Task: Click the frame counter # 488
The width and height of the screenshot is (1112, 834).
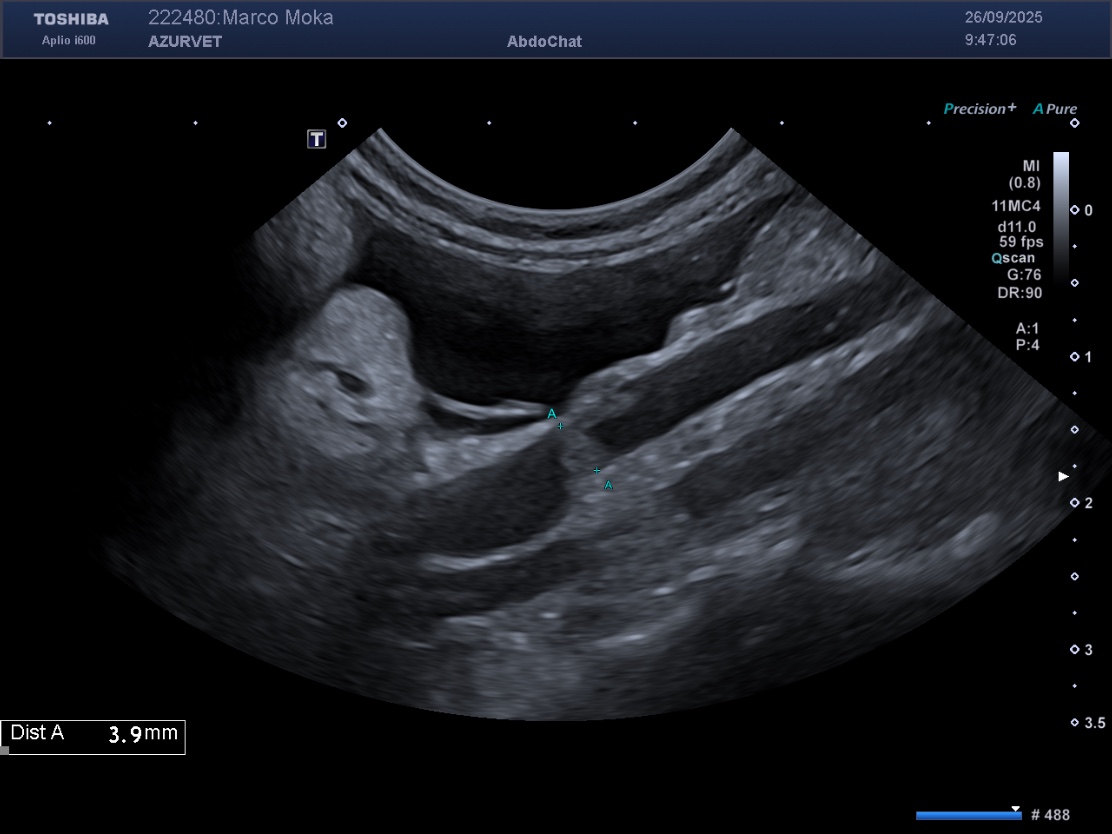Action: (1049, 815)
